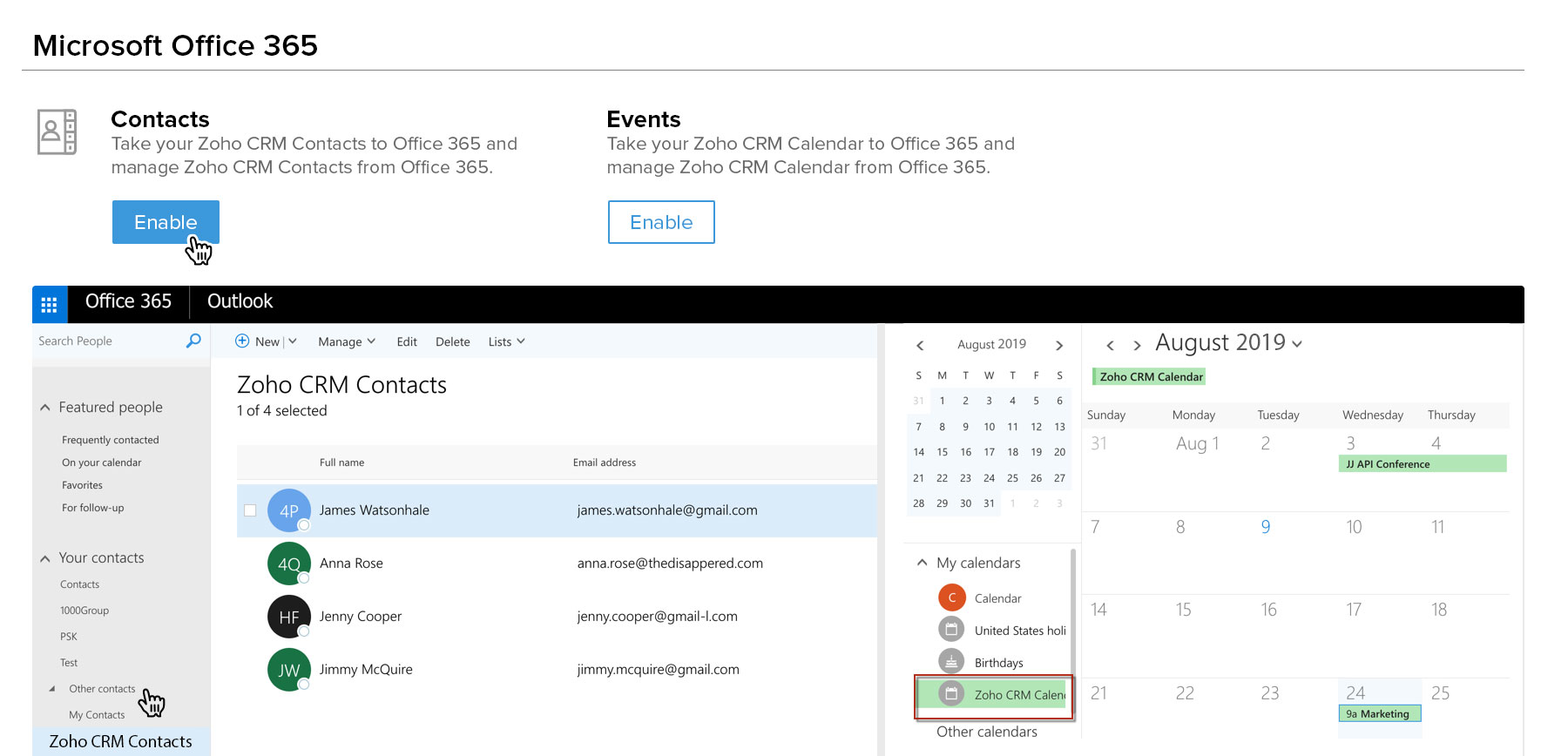The height and width of the screenshot is (756, 1568).
Task: Go to next month in main calendar
Action: [1137, 345]
